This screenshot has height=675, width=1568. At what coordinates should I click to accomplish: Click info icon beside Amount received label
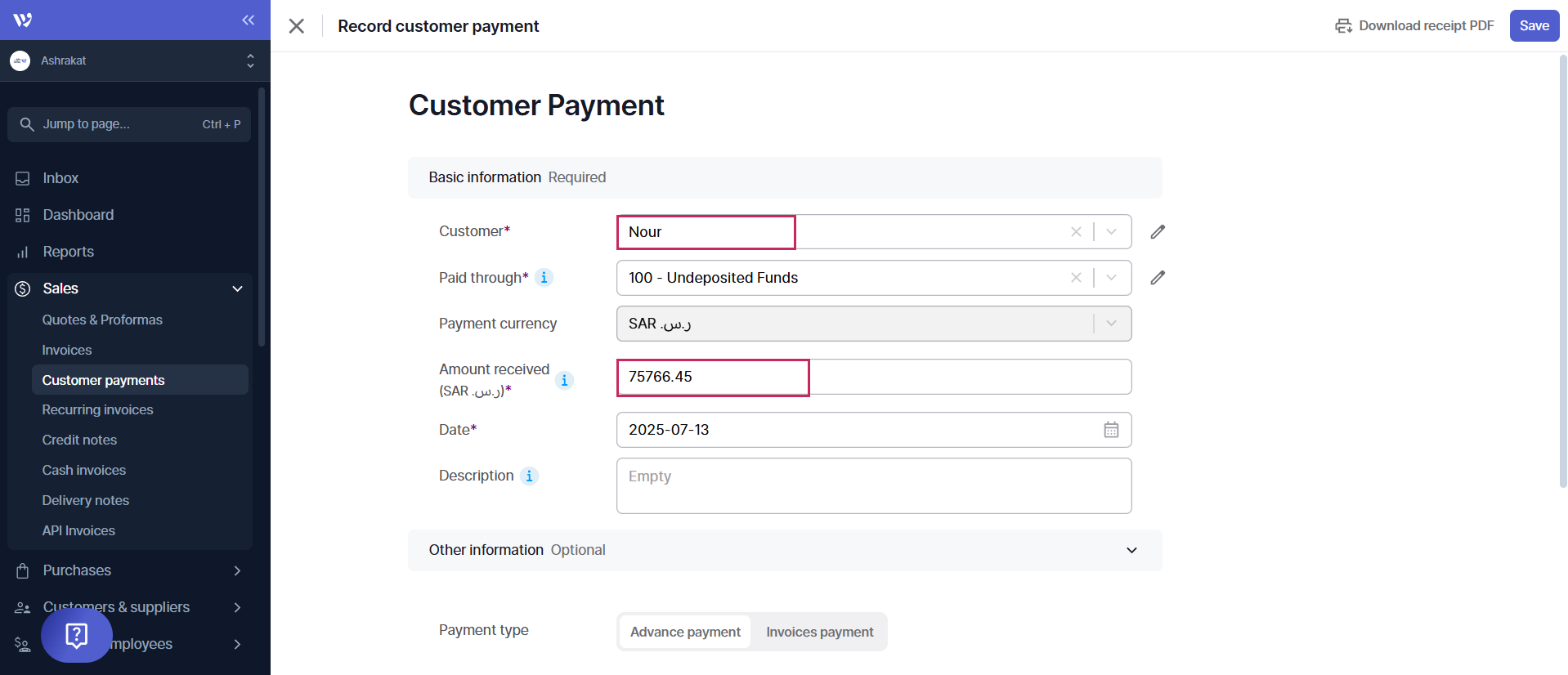[564, 380]
